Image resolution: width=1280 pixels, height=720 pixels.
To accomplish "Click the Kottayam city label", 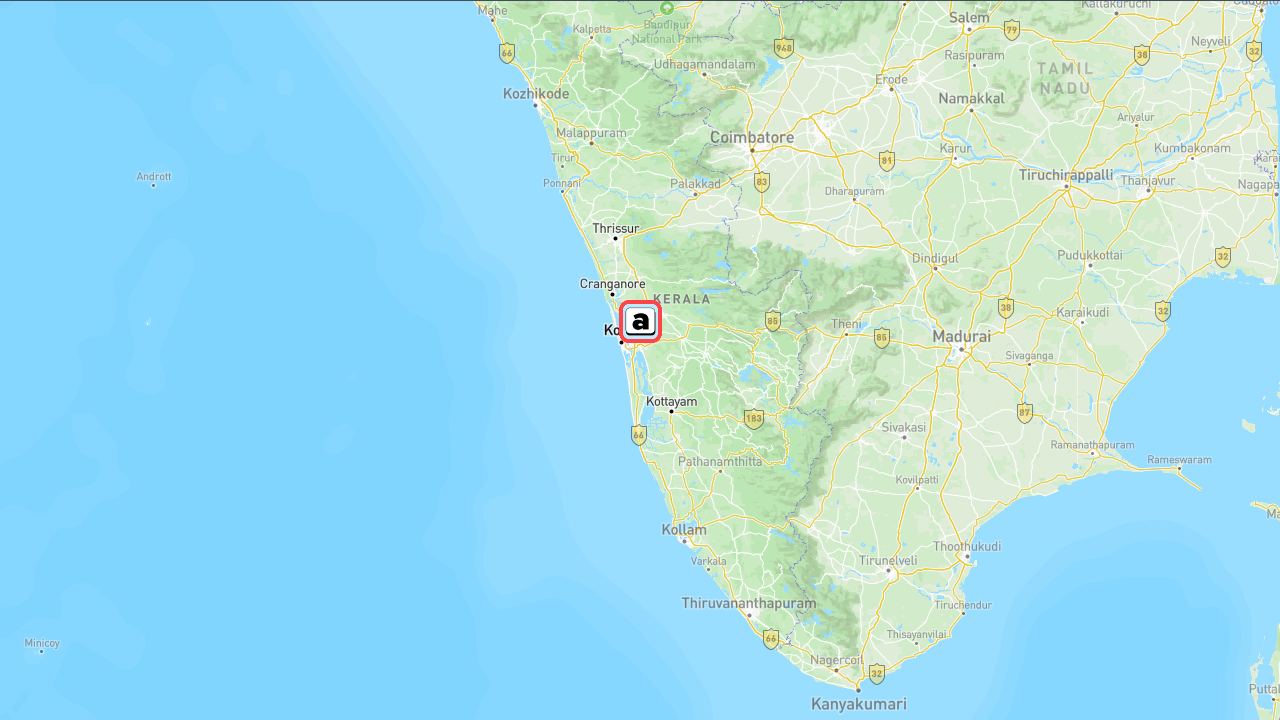I will (672, 401).
